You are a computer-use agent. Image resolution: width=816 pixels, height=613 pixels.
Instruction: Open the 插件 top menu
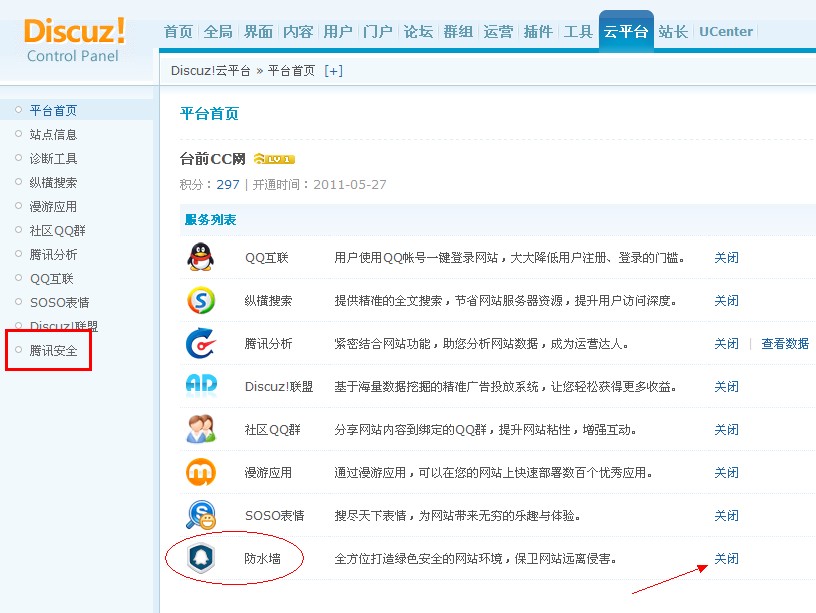click(x=538, y=32)
